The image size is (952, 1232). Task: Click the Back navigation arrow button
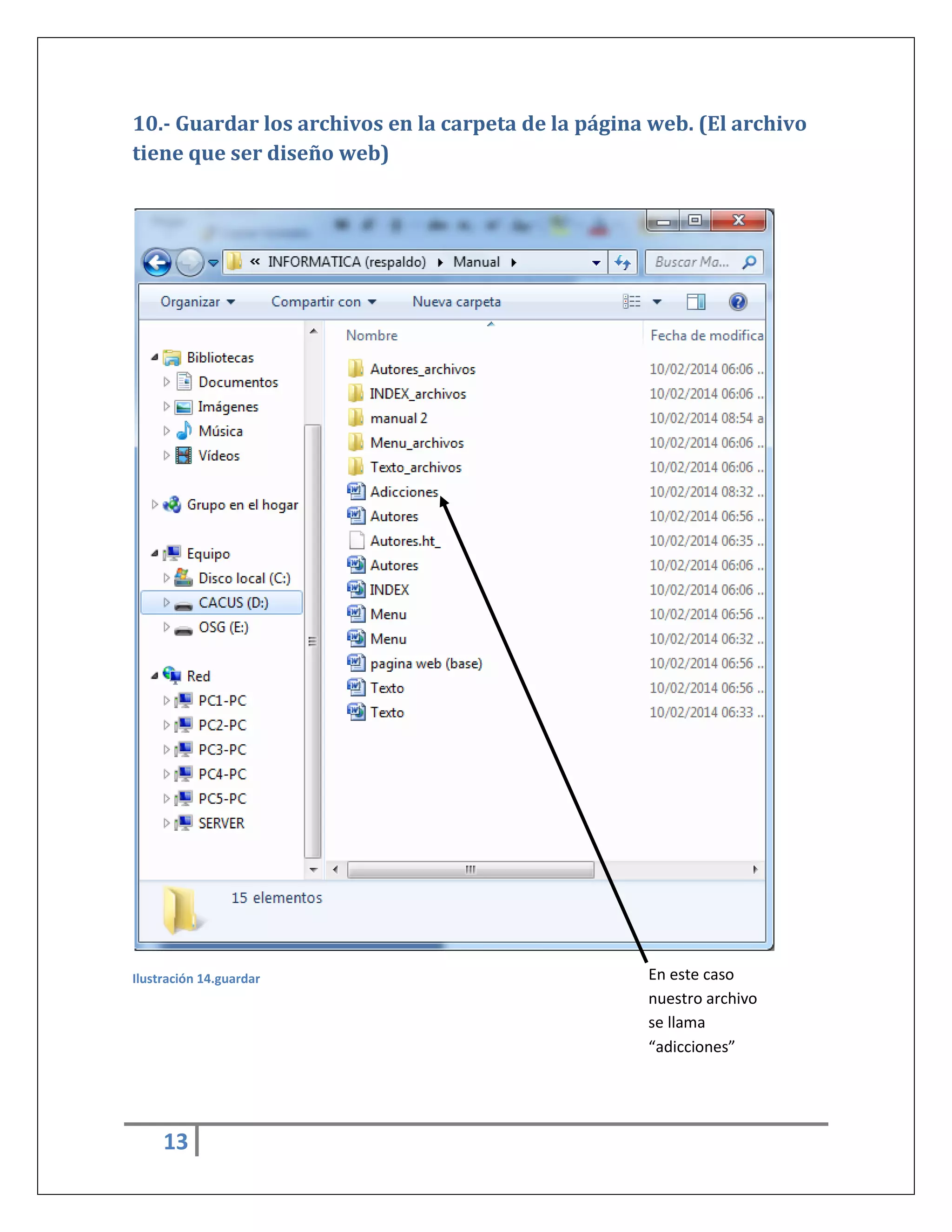[157, 262]
